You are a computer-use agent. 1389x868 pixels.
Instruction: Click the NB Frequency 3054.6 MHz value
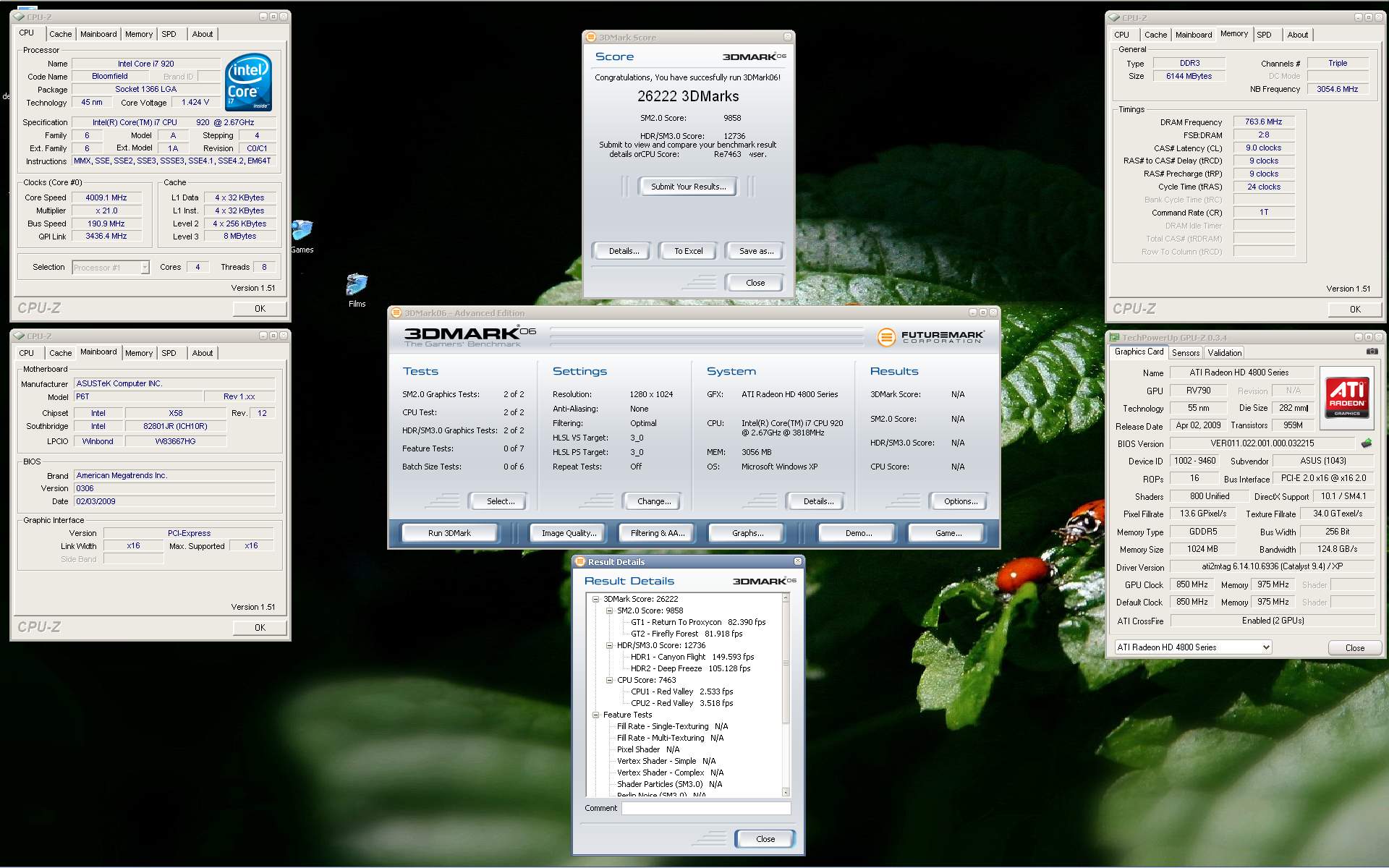pos(1337,89)
